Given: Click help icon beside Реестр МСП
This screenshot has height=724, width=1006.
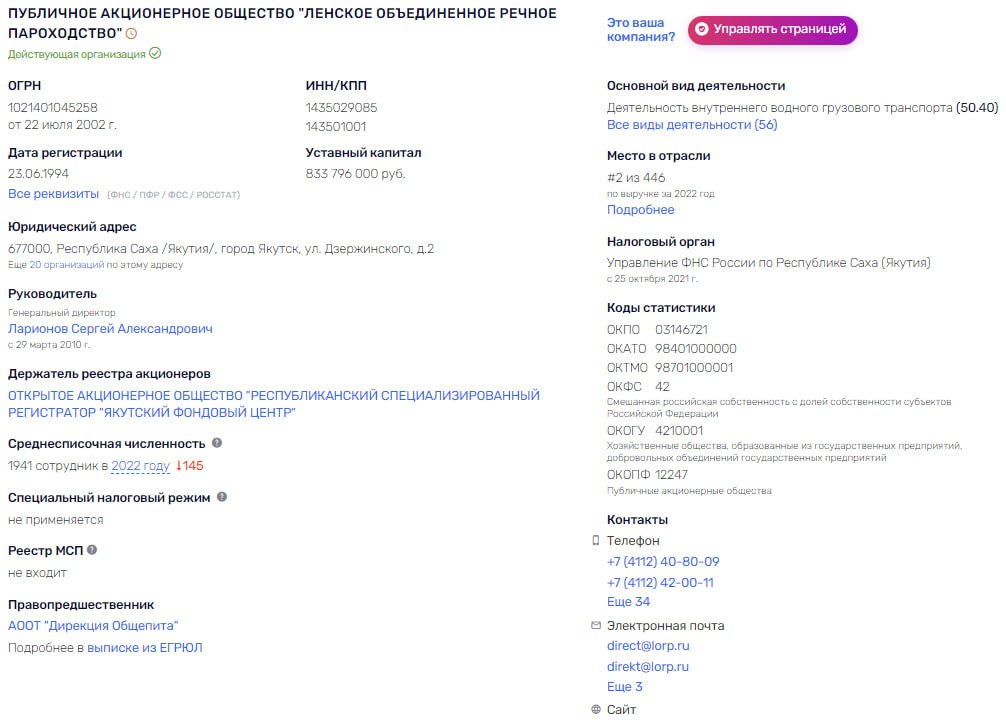Looking at the screenshot, I should tap(92, 550).
